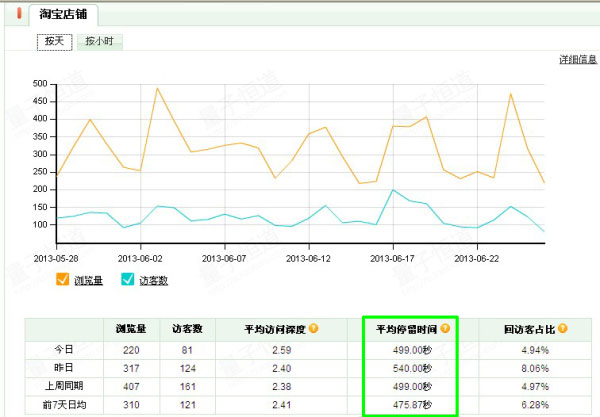The height and width of the screenshot is (417, 600).
Task: Click 昨日 page views value 317
Action: pos(131,368)
